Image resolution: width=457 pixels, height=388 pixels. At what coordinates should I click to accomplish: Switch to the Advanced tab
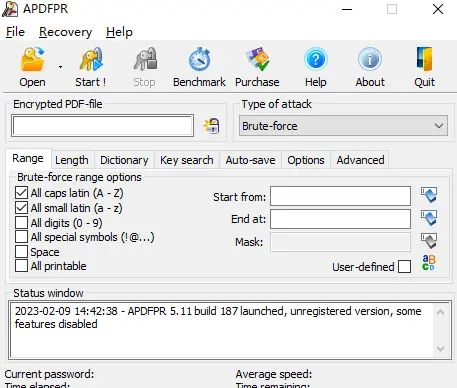360,160
